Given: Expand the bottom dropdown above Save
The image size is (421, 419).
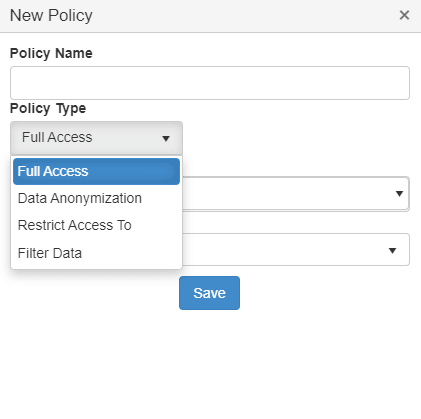Looking at the screenshot, I should 296,250.
